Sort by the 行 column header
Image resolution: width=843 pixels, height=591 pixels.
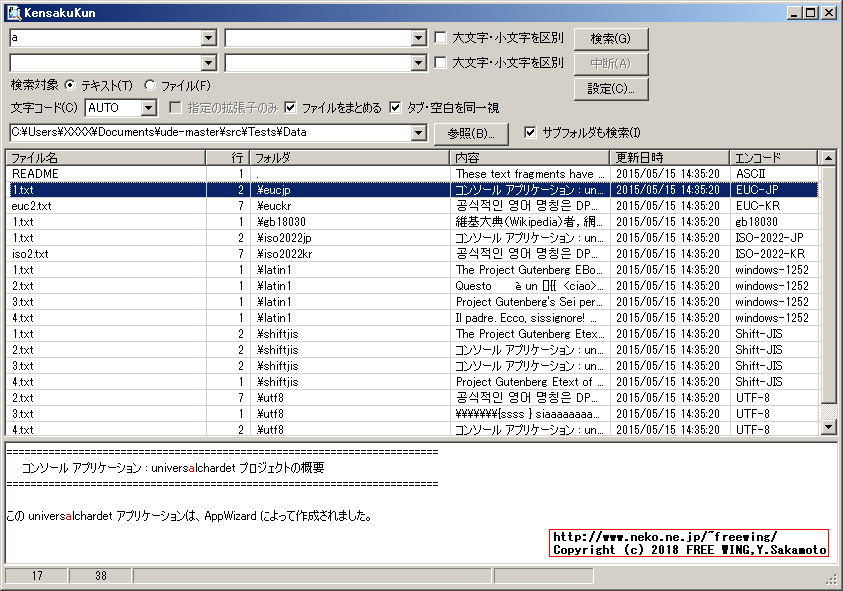click(228, 158)
